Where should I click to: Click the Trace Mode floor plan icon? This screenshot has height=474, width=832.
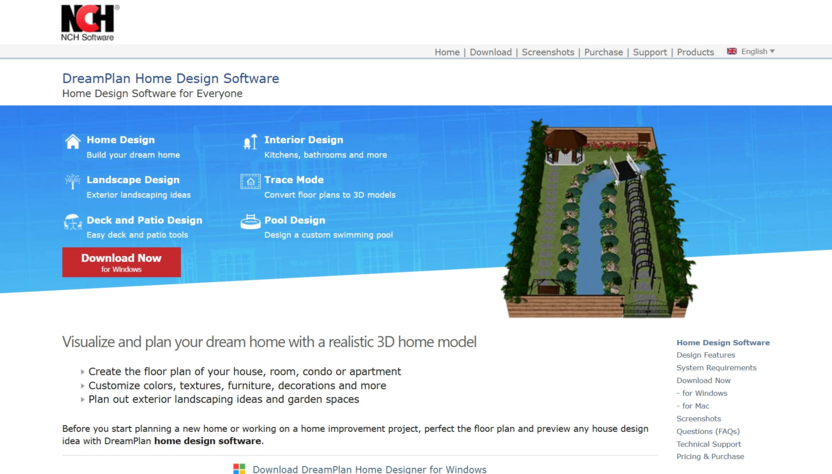point(250,182)
